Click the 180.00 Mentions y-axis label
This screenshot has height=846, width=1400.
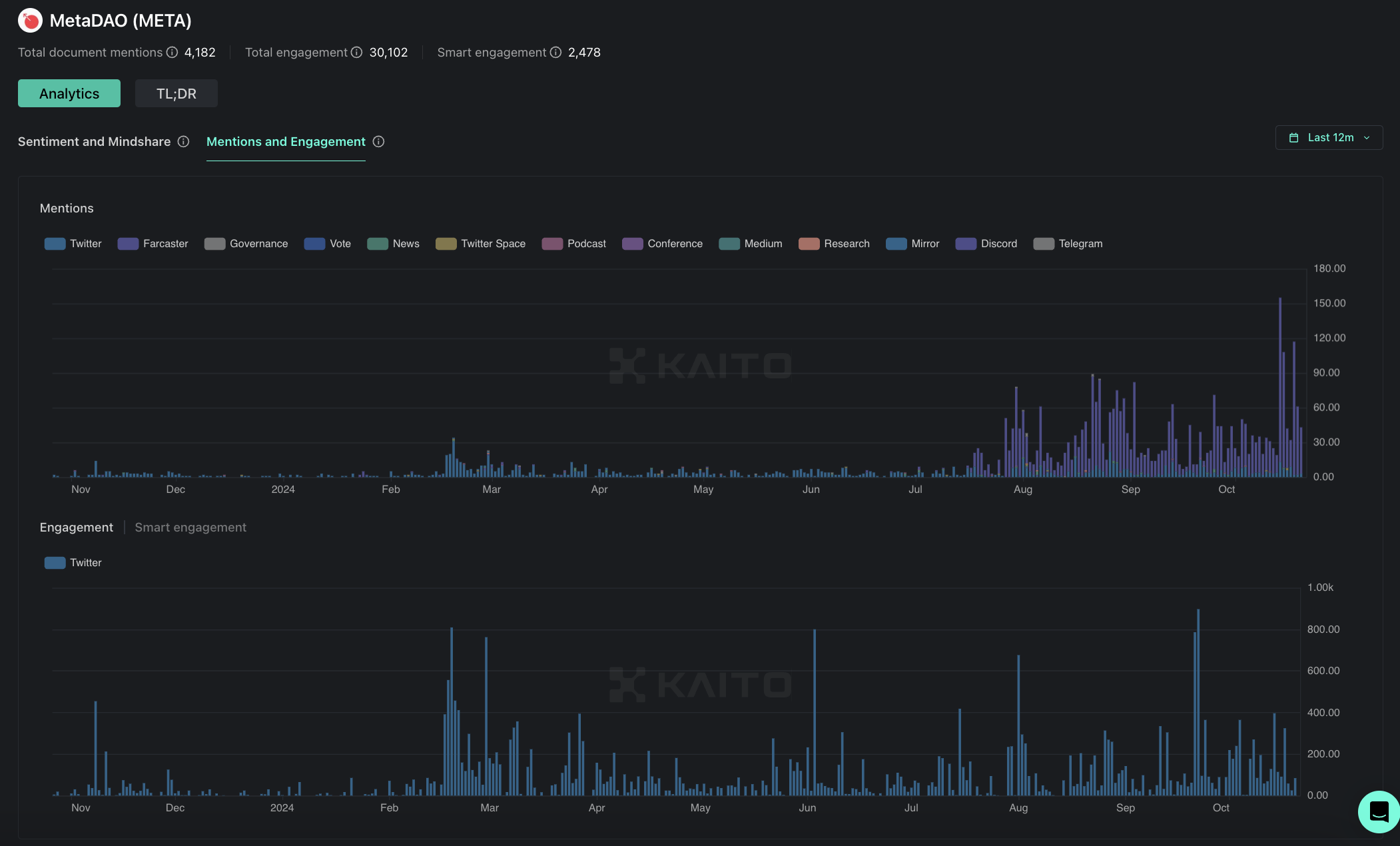(x=1329, y=268)
